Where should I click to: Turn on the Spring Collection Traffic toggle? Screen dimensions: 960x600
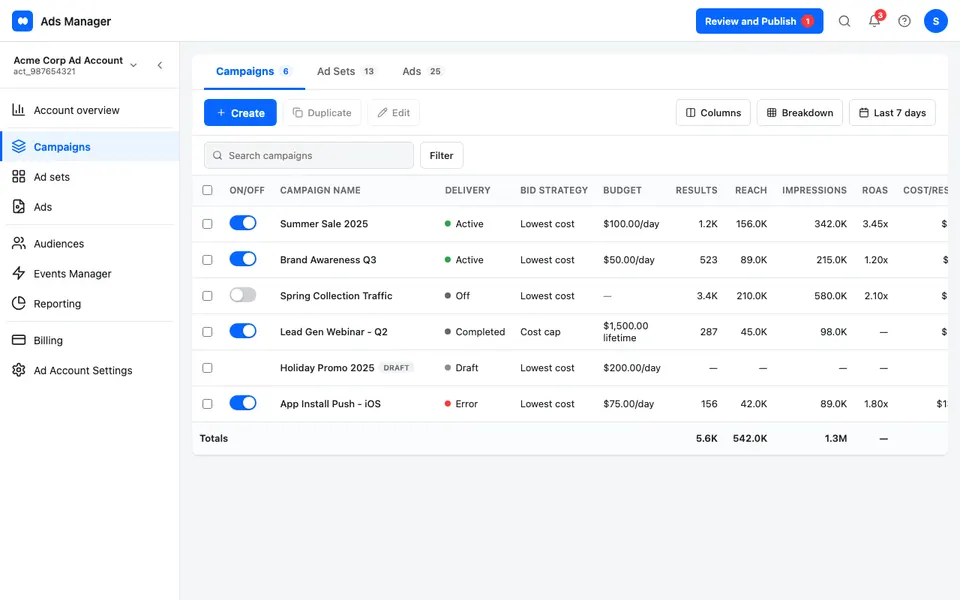[x=243, y=295]
